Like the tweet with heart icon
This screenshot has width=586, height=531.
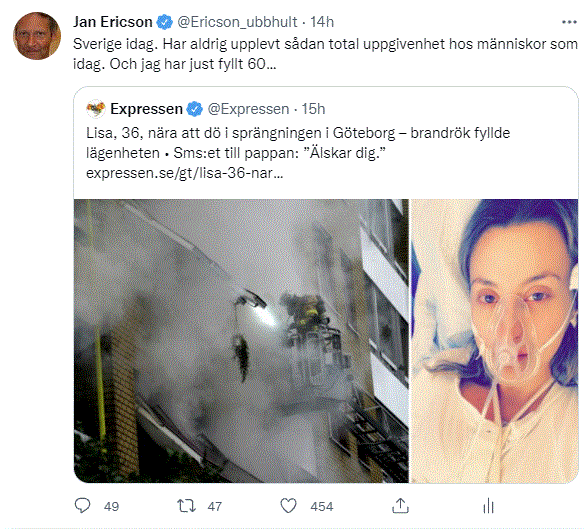pyautogui.click(x=289, y=506)
